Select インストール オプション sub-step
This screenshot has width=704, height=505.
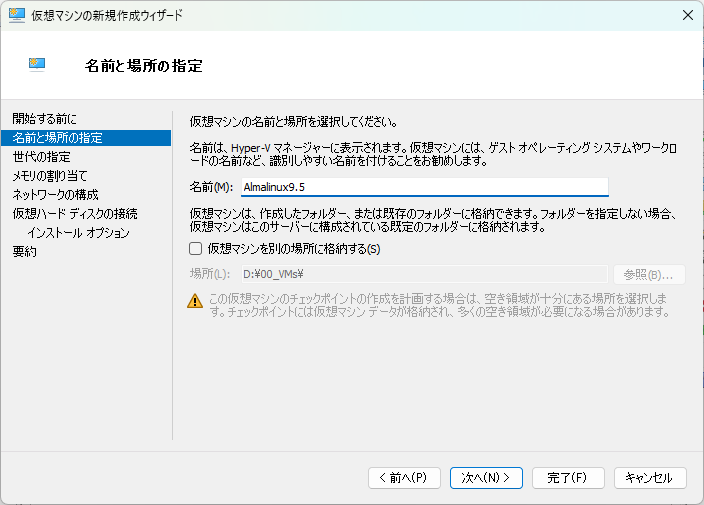(x=79, y=233)
